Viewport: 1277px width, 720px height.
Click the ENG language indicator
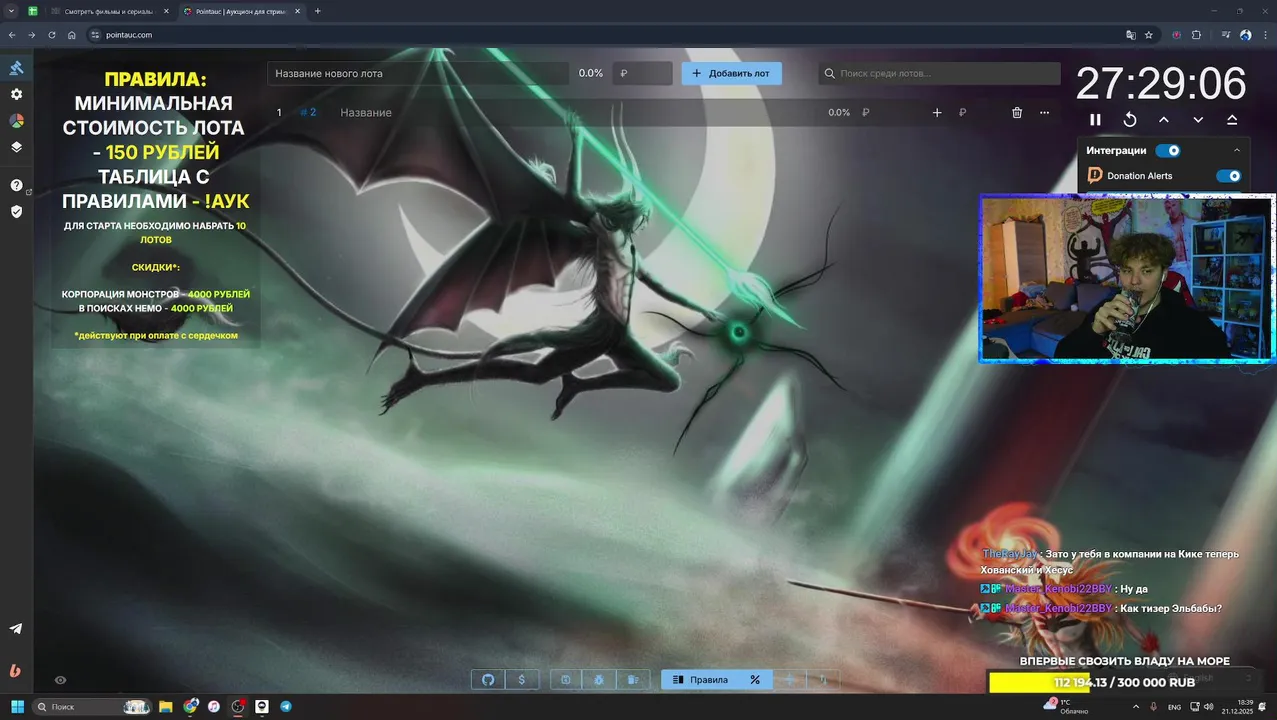[1174, 707]
